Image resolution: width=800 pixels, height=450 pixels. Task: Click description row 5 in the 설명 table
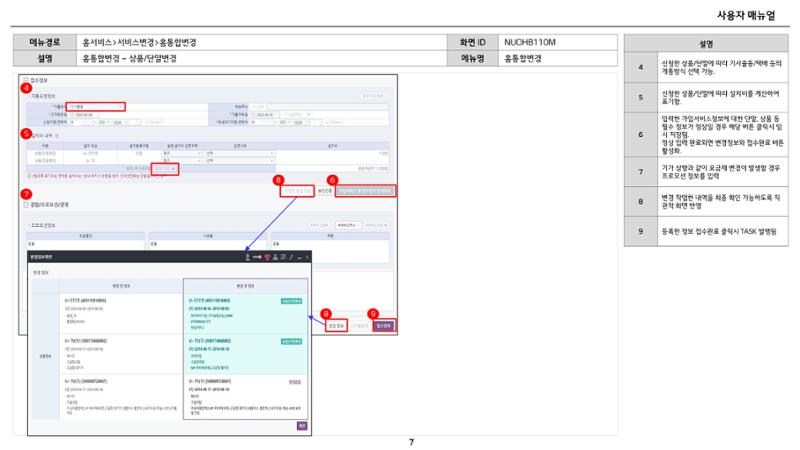[706, 97]
